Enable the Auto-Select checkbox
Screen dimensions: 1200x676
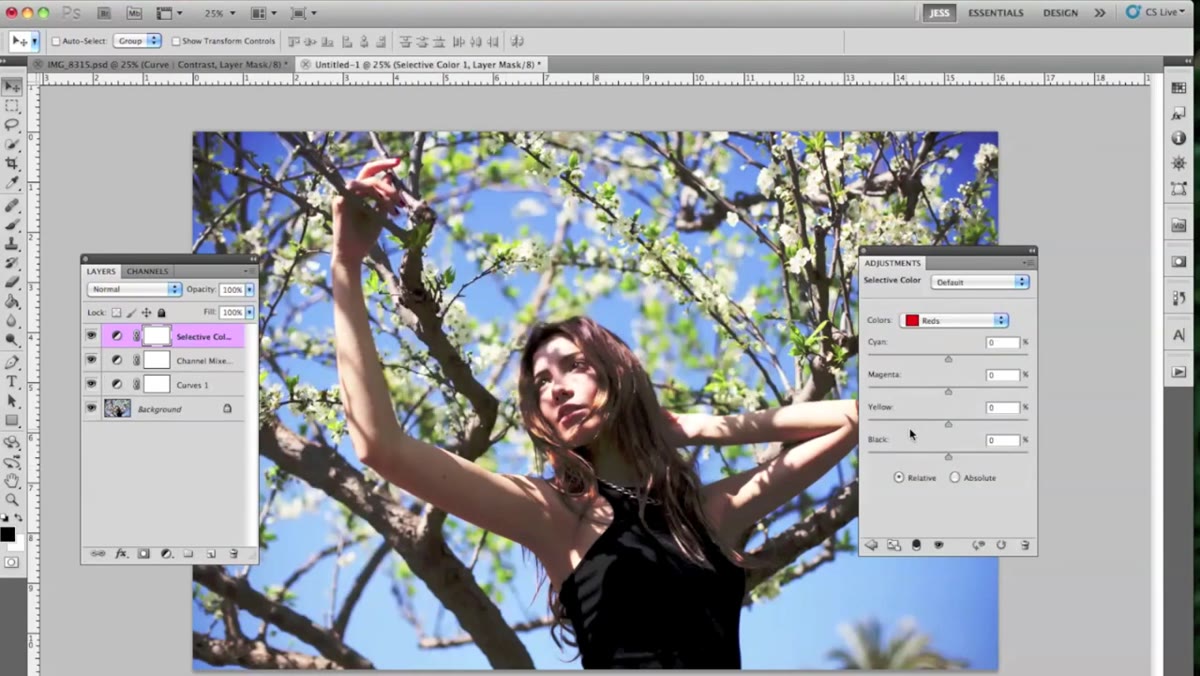pyautogui.click(x=56, y=41)
